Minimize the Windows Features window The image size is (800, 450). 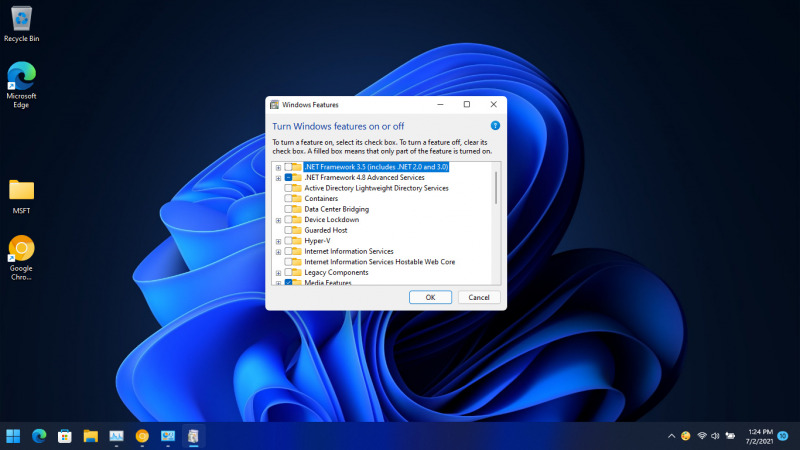[x=440, y=104]
